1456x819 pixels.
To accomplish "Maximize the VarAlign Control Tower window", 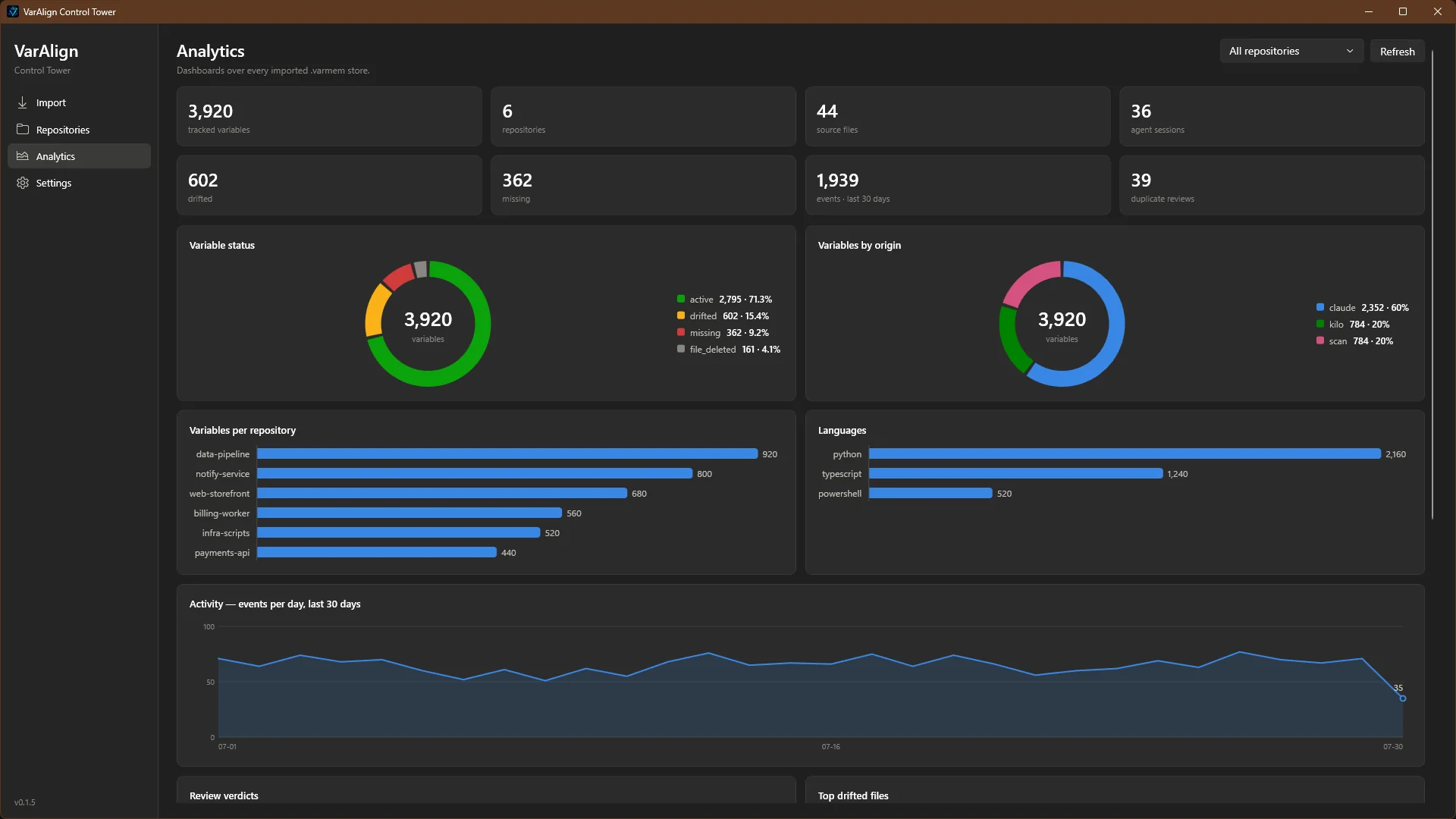I will (x=1403, y=11).
